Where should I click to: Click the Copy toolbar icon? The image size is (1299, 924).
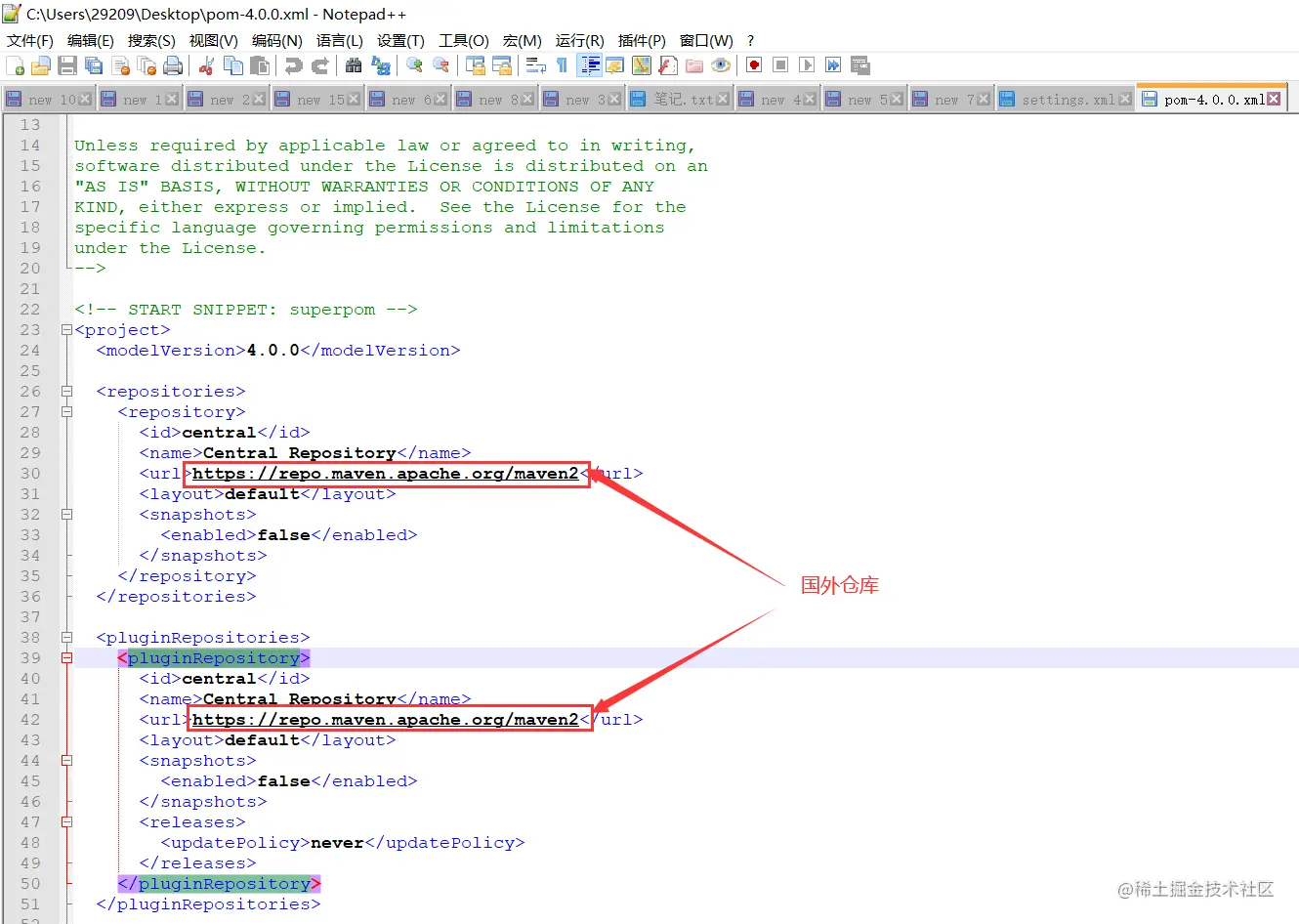pos(233,65)
